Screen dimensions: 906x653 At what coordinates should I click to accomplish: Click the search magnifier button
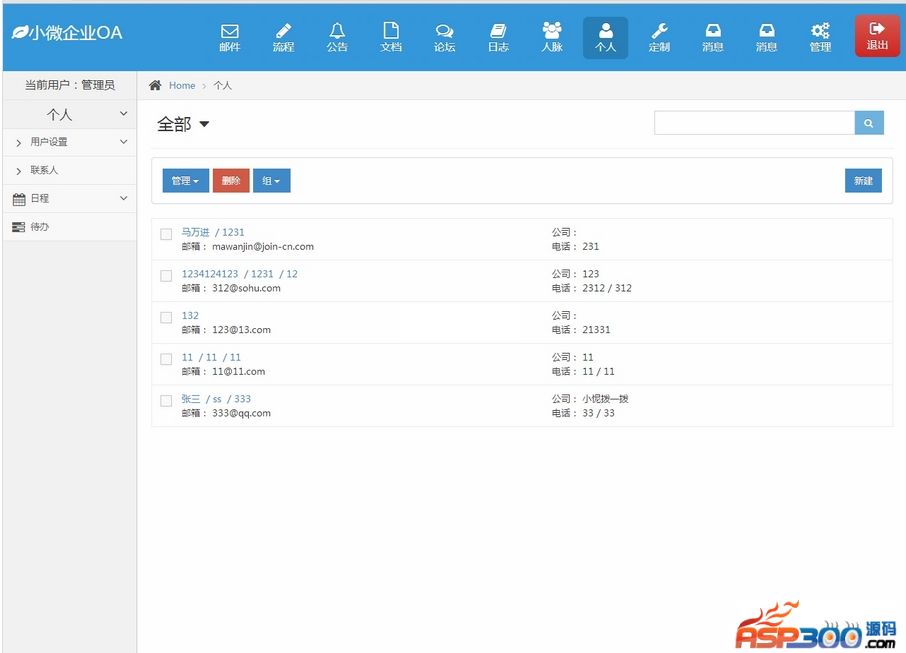(868, 123)
